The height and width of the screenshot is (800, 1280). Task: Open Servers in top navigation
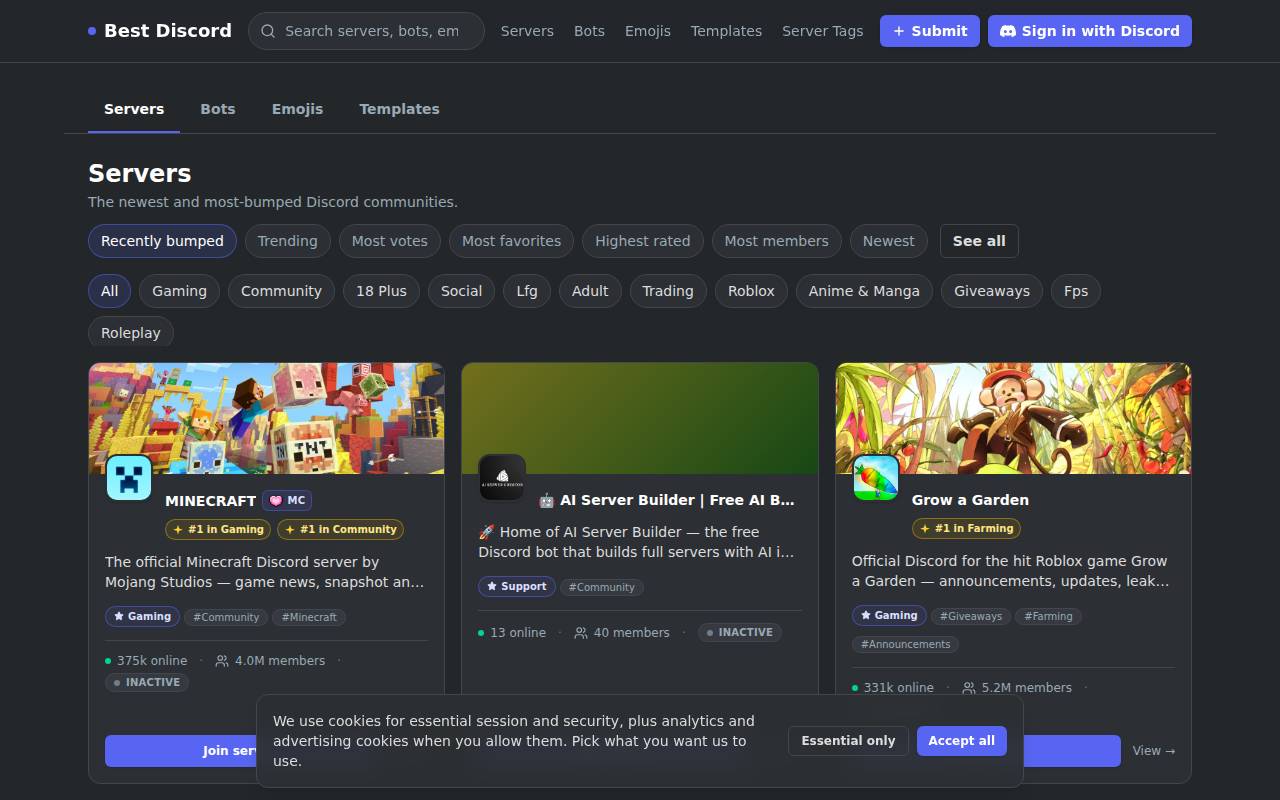coord(527,31)
